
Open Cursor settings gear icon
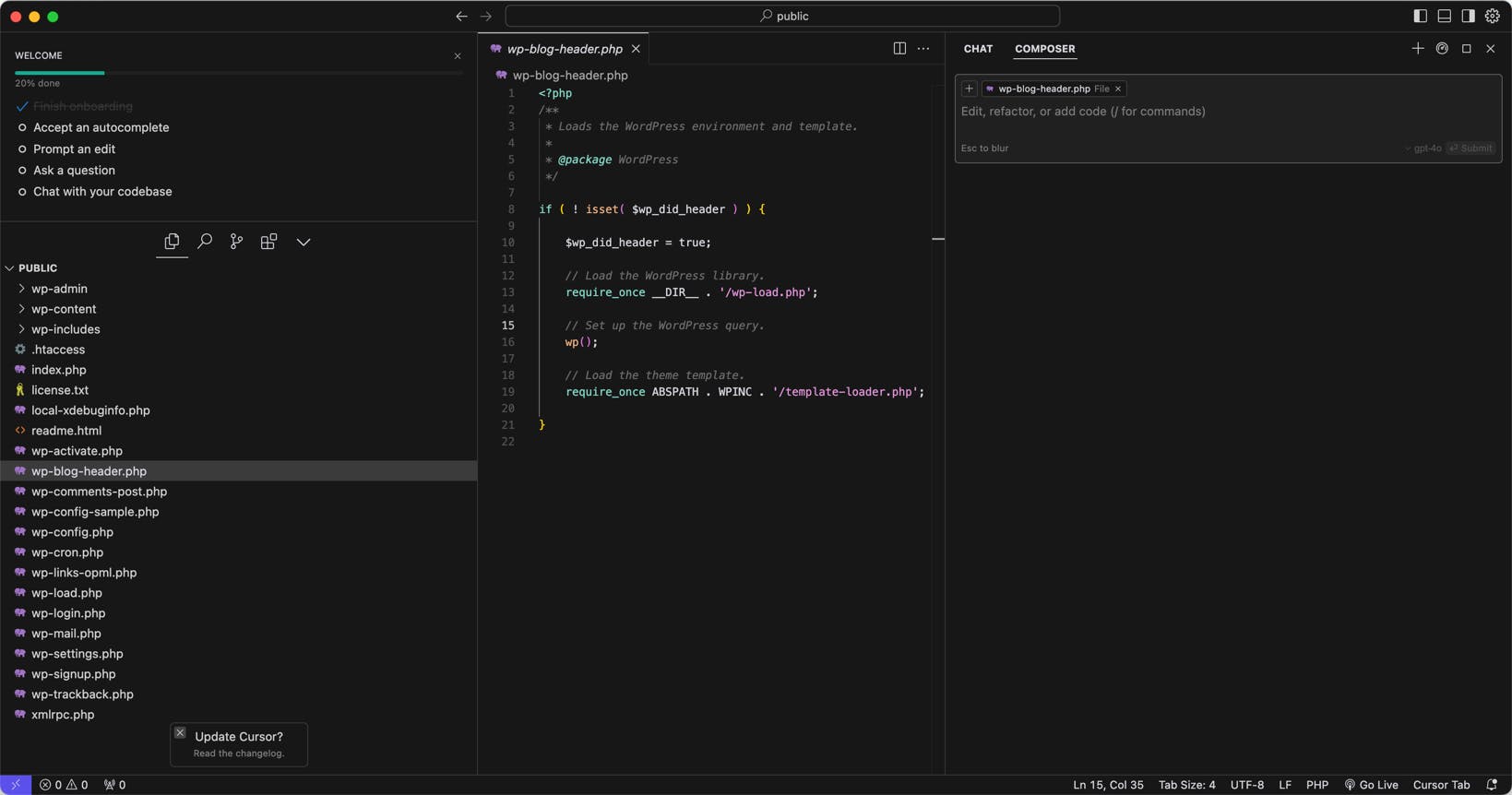pos(1492,16)
